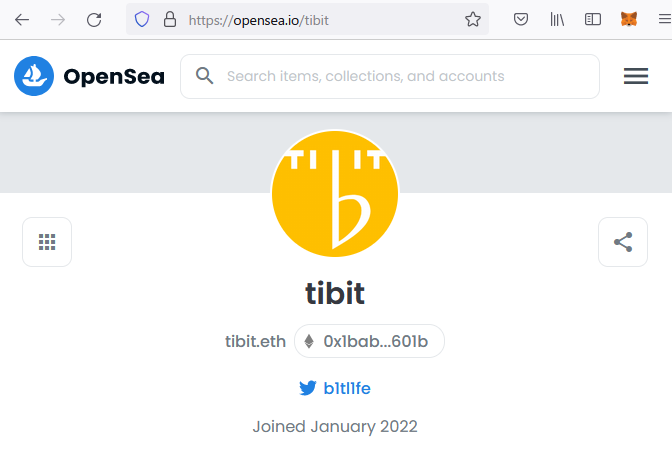Show site security info via lock icon
This screenshot has height=451, width=672.
[x=168, y=19]
